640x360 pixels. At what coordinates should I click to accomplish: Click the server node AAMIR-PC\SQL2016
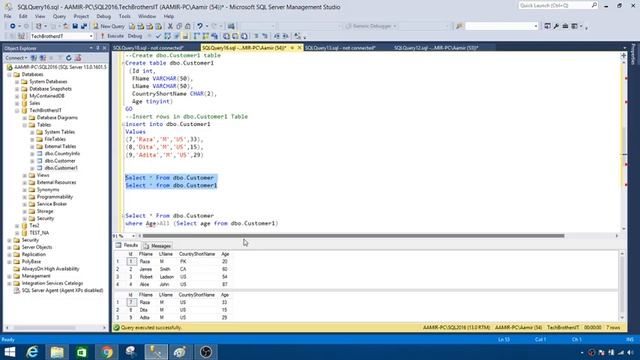[x=60, y=67]
